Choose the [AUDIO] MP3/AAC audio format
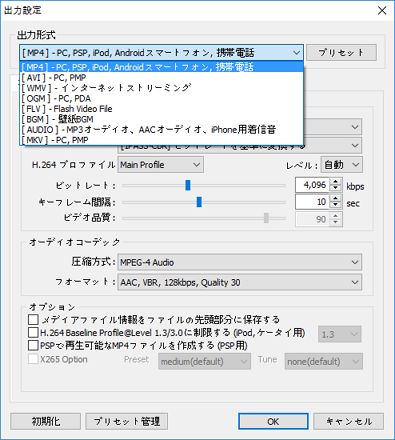 (162, 129)
